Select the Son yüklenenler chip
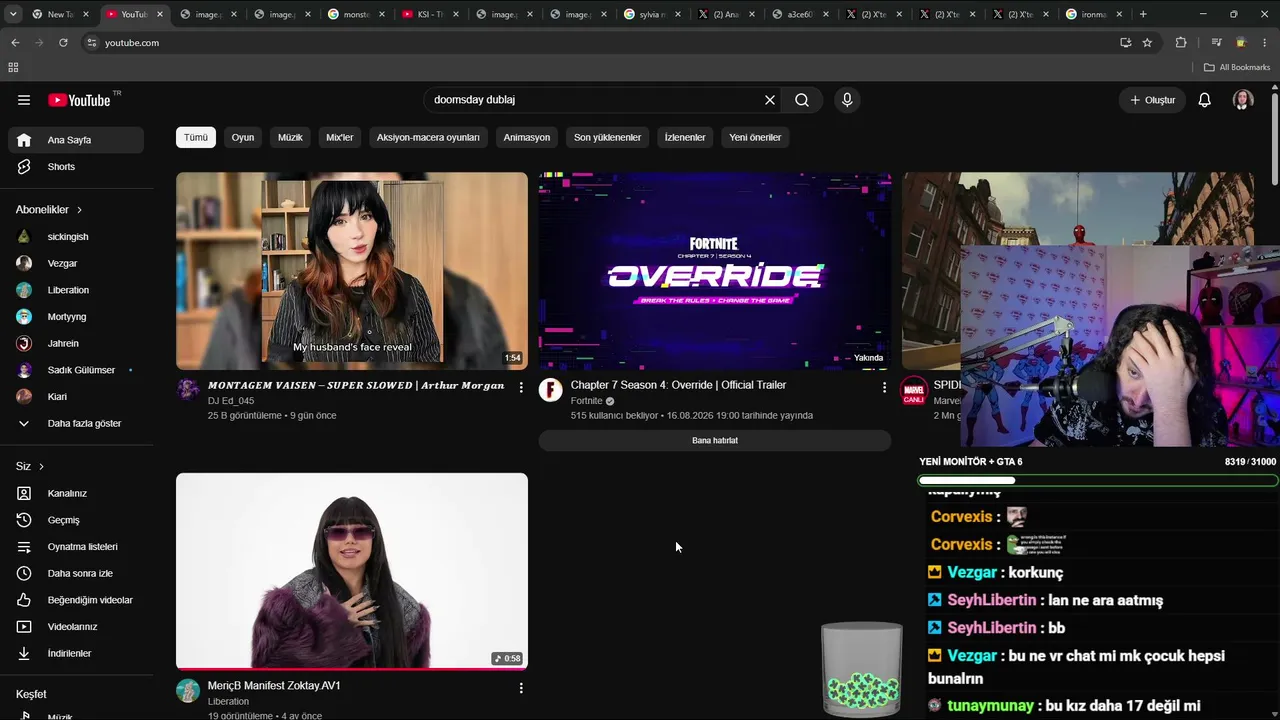 pyautogui.click(x=607, y=137)
